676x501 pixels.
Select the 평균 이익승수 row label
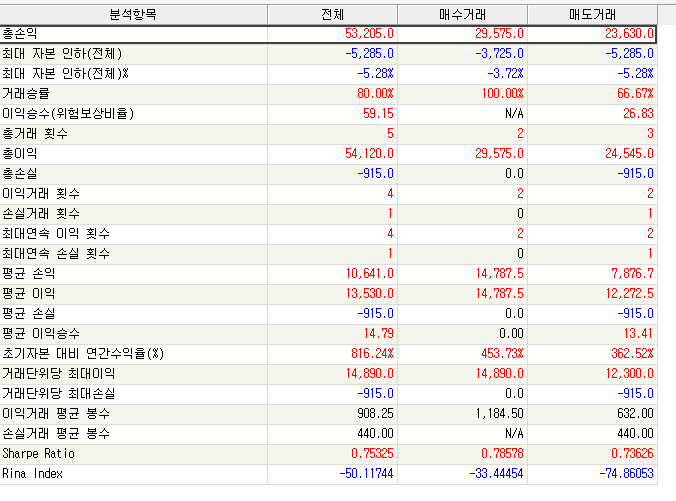(x=41, y=333)
